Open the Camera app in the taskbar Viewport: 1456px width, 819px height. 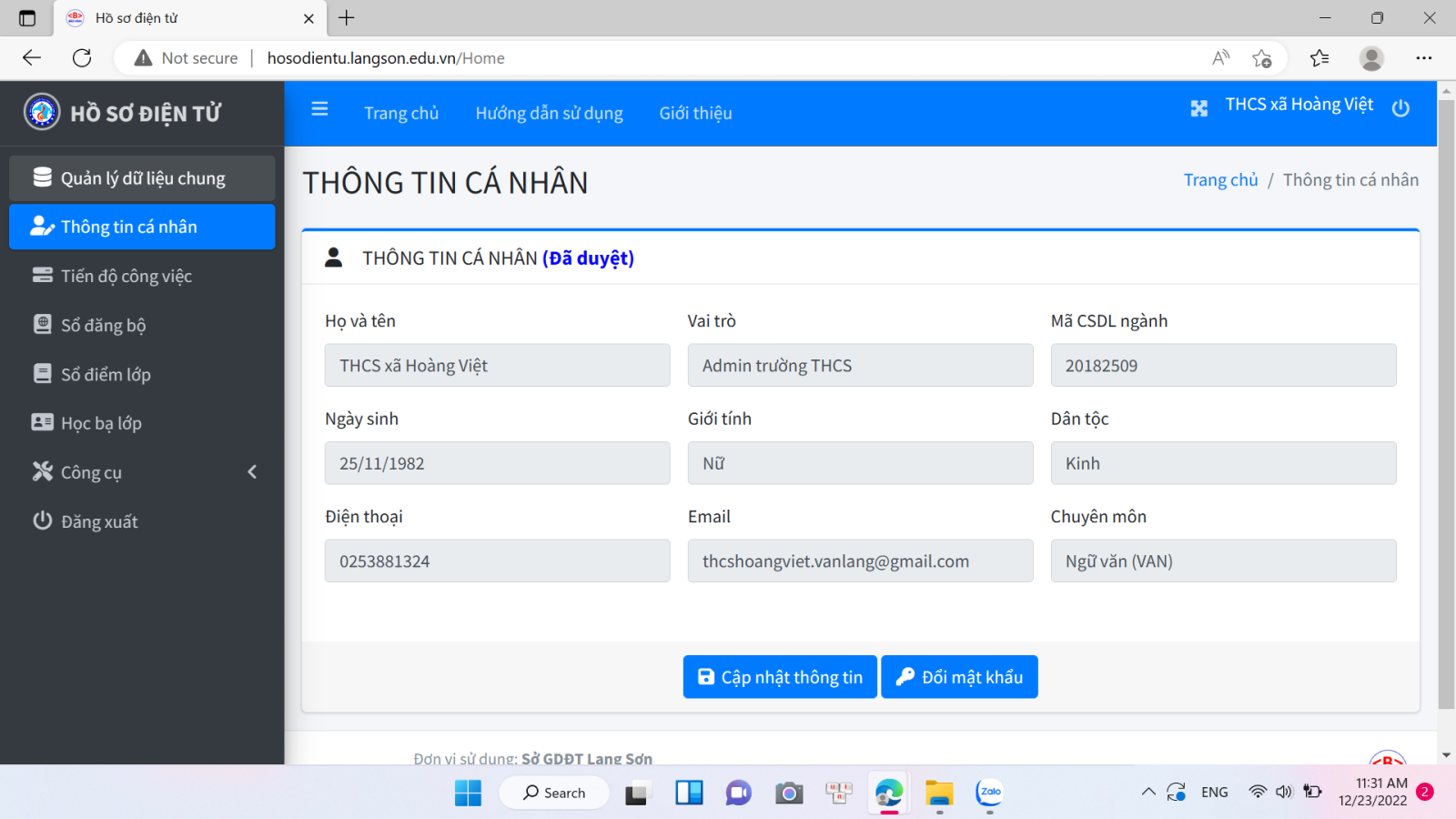click(x=789, y=794)
